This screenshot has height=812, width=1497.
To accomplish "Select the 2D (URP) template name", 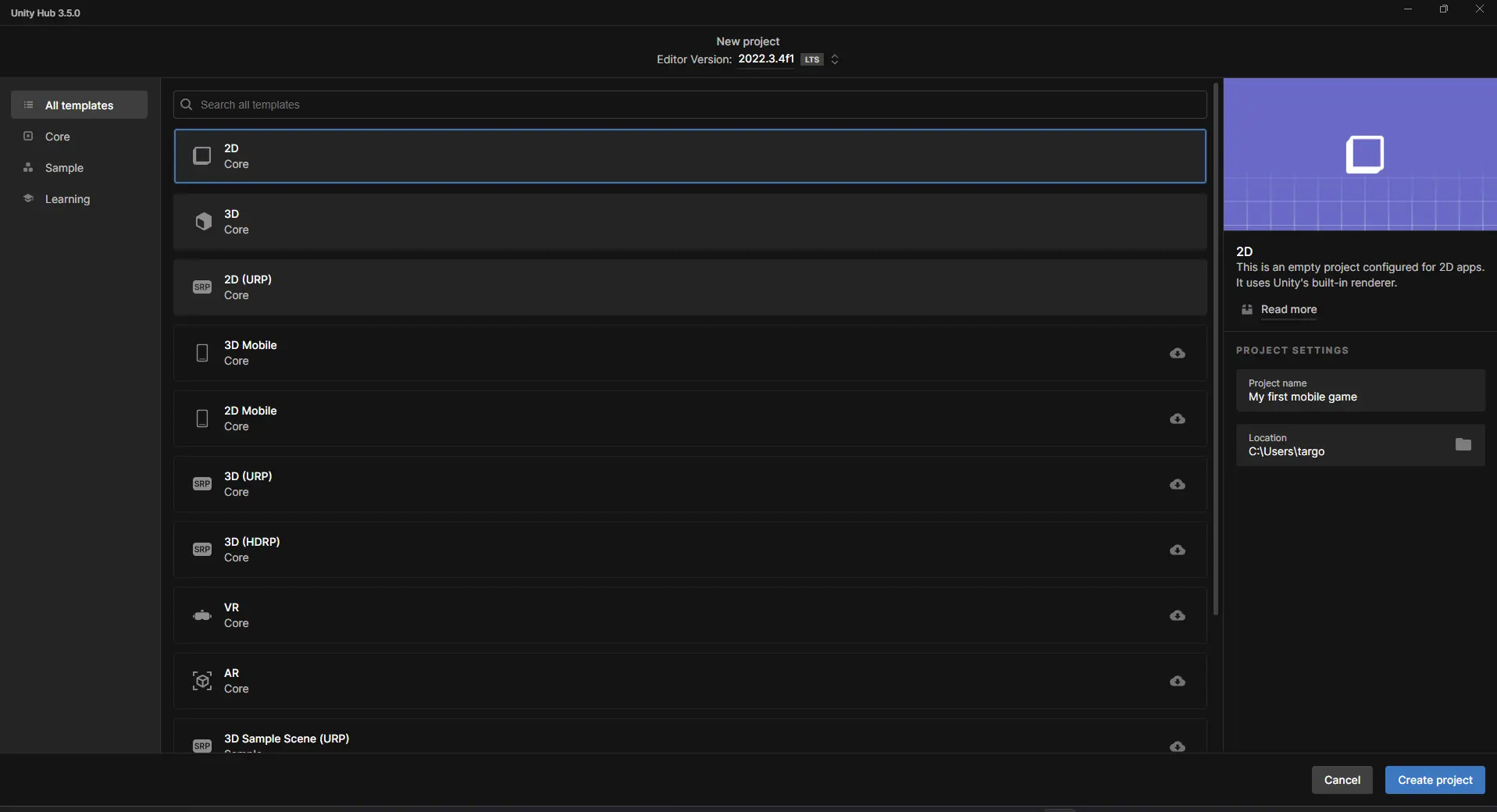I will point(248,280).
